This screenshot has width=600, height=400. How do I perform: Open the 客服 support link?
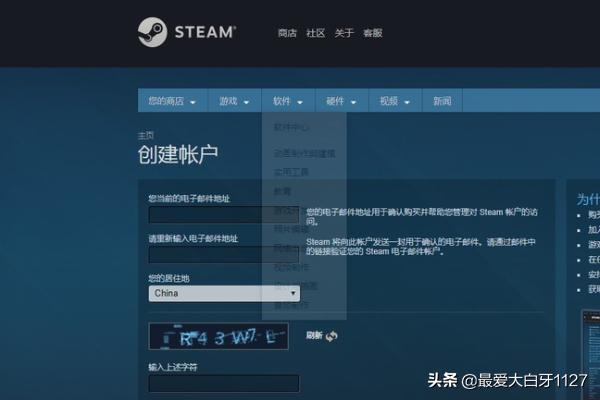372,33
